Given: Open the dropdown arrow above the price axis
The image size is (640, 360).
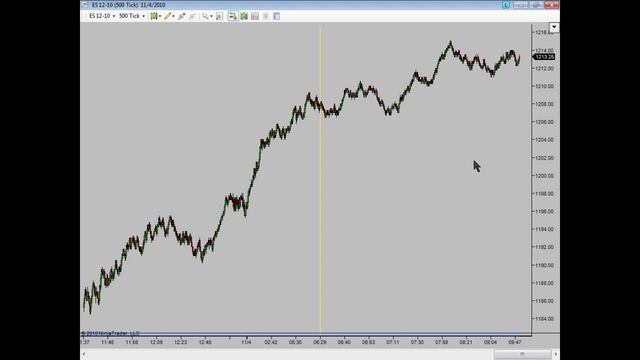Looking at the screenshot, I should [x=554, y=27].
